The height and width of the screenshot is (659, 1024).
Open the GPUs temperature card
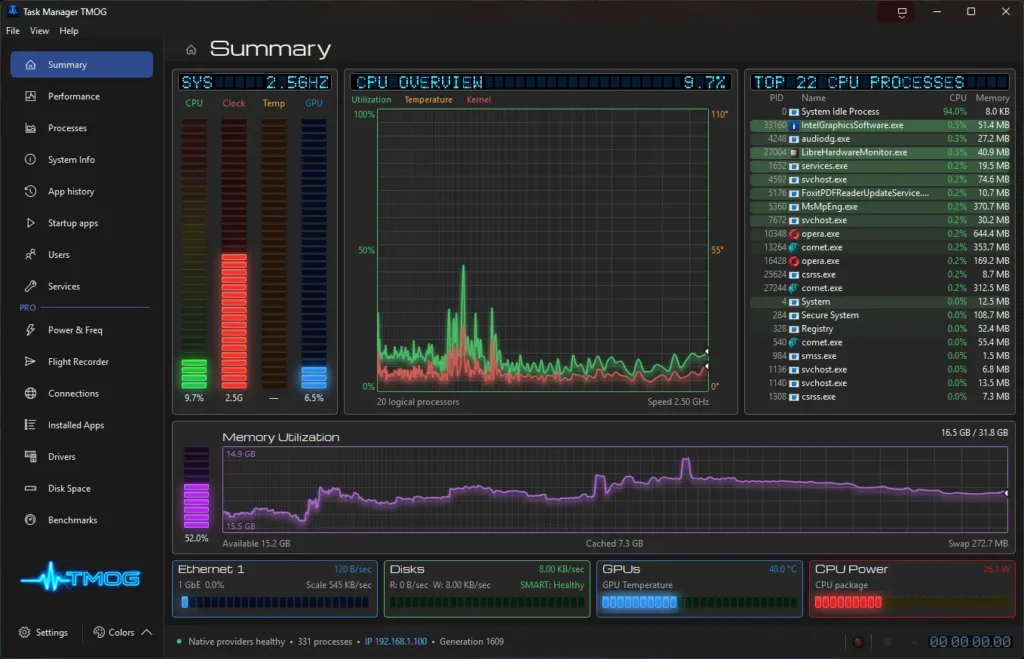(699, 588)
